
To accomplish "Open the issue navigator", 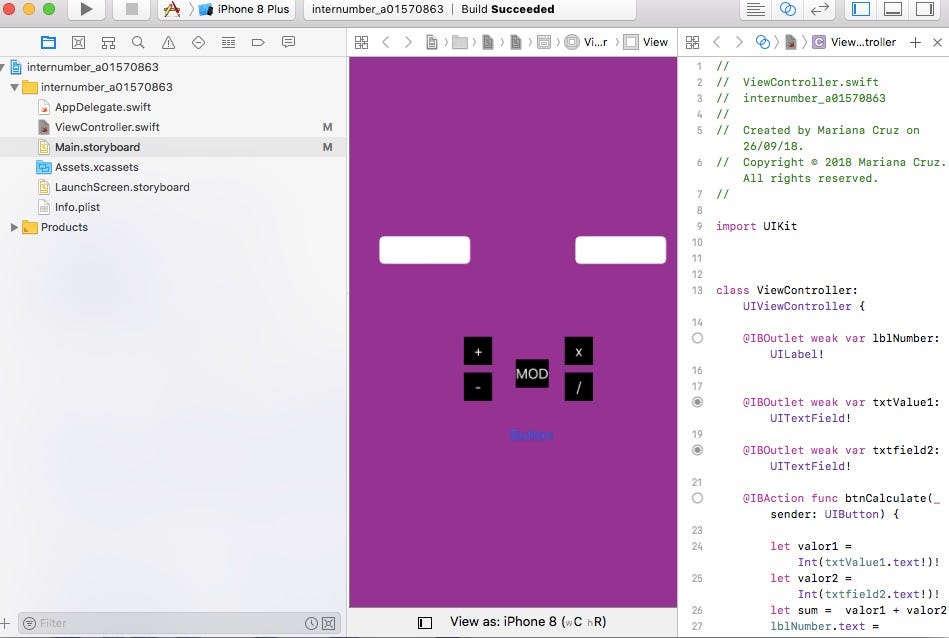I will pyautogui.click(x=168, y=42).
